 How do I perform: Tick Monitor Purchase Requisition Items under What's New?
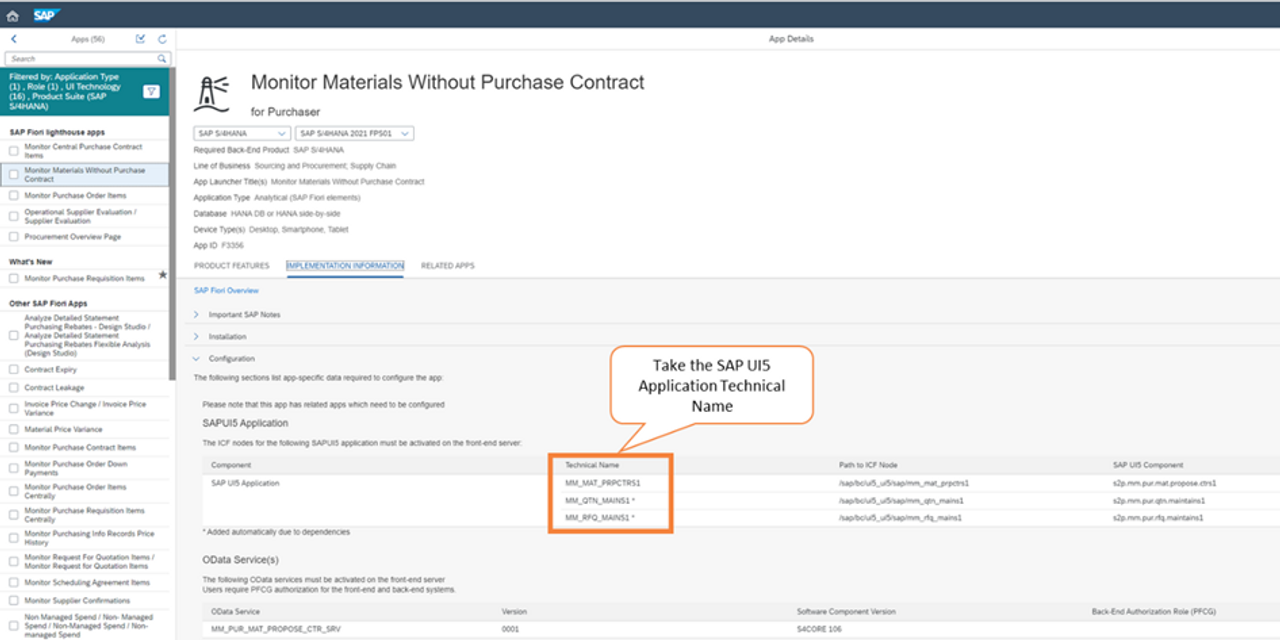(13, 279)
